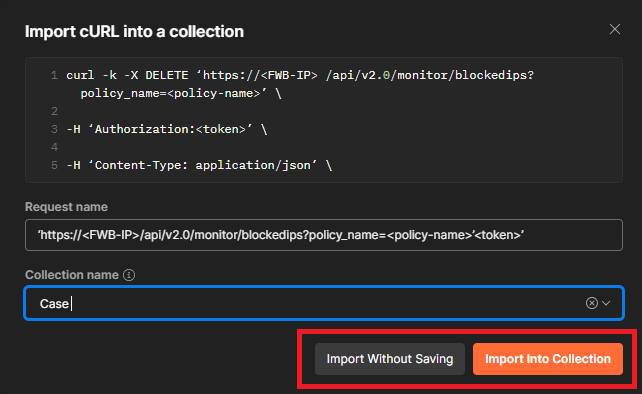This screenshot has height=394, width=642.
Task: Click the curl DELETE command line
Action: coord(300,75)
